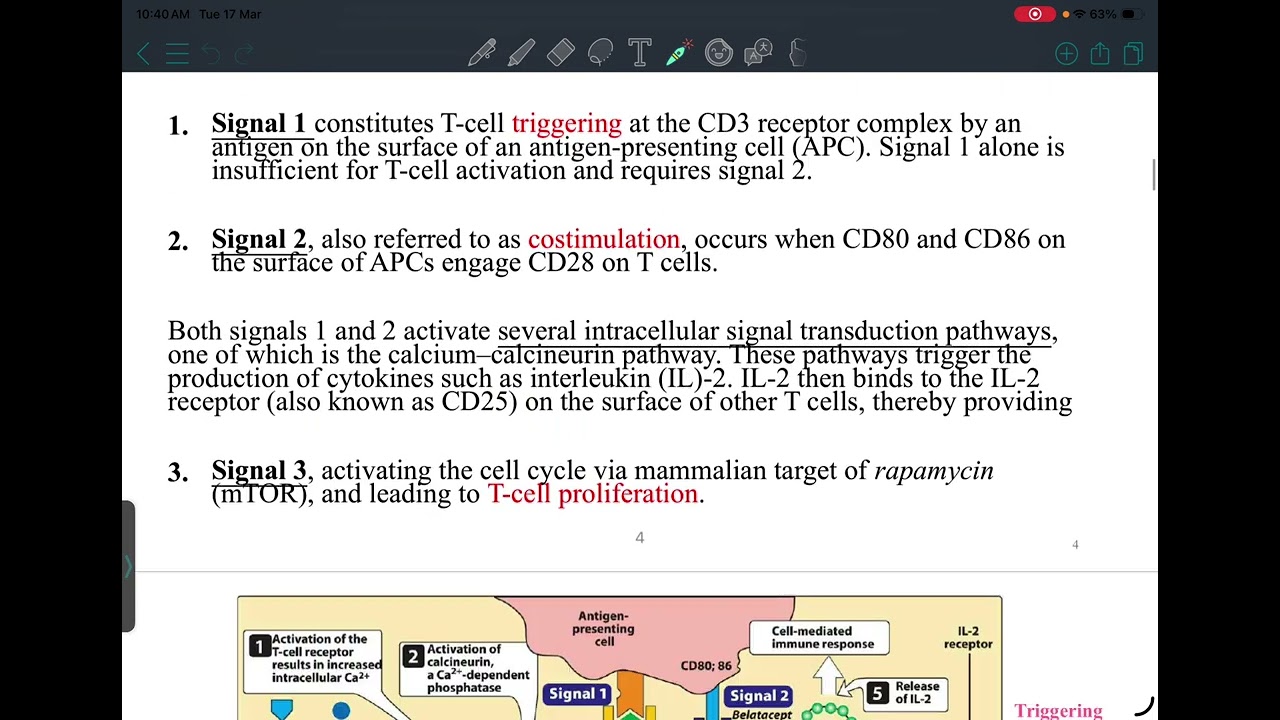Select the Eraser tool
Viewport: 1280px width, 720px height.
pyautogui.click(x=561, y=53)
